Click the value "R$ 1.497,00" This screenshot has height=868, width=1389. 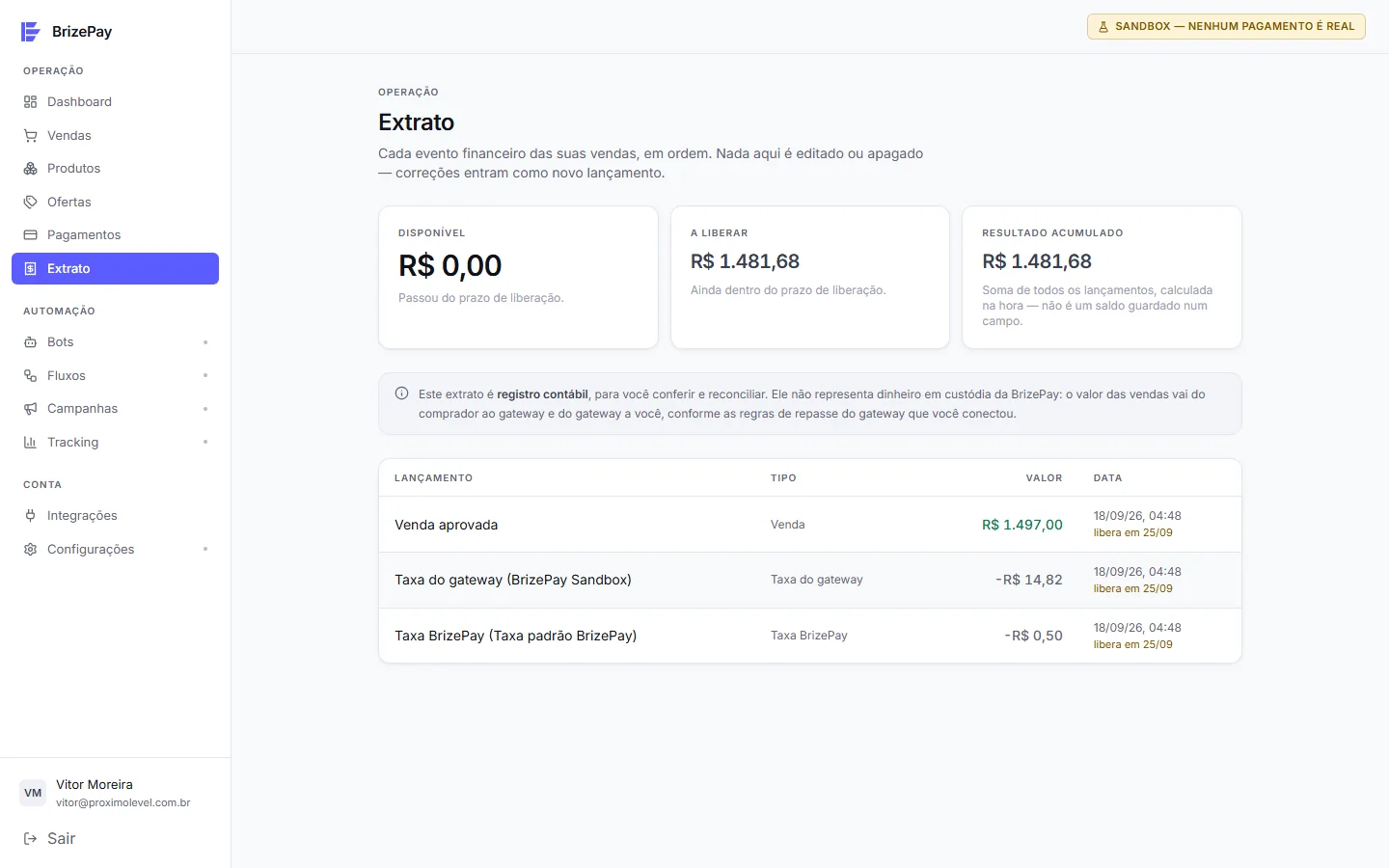[1022, 525]
